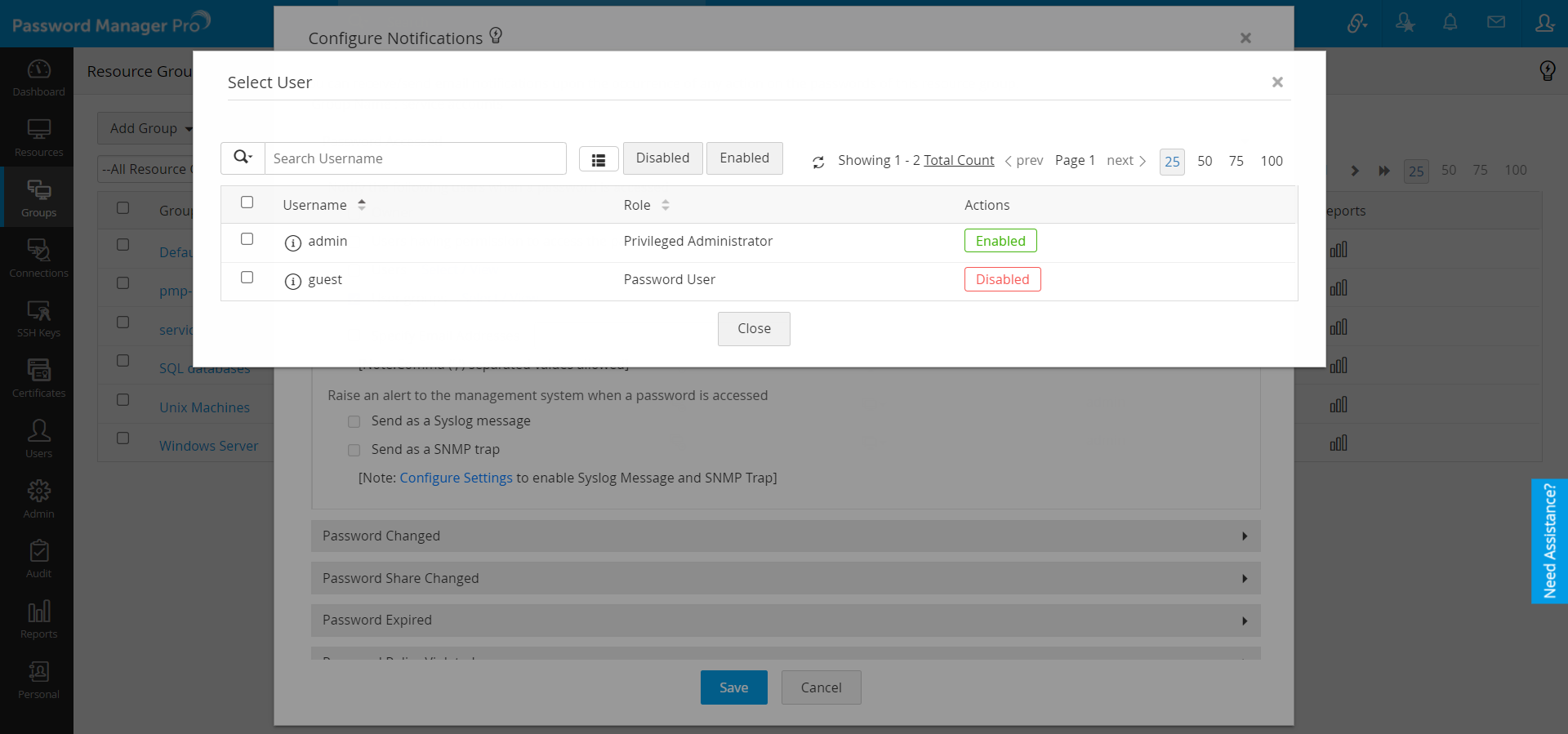Open Configure Notifications help bulb icon
1568x734 pixels.
pyautogui.click(x=496, y=35)
